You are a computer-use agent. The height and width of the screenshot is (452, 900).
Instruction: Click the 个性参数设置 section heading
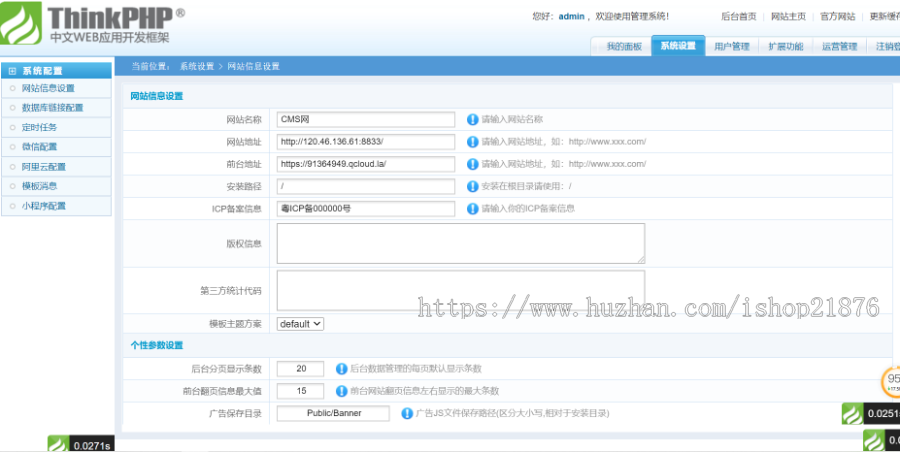(x=157, y=345)
